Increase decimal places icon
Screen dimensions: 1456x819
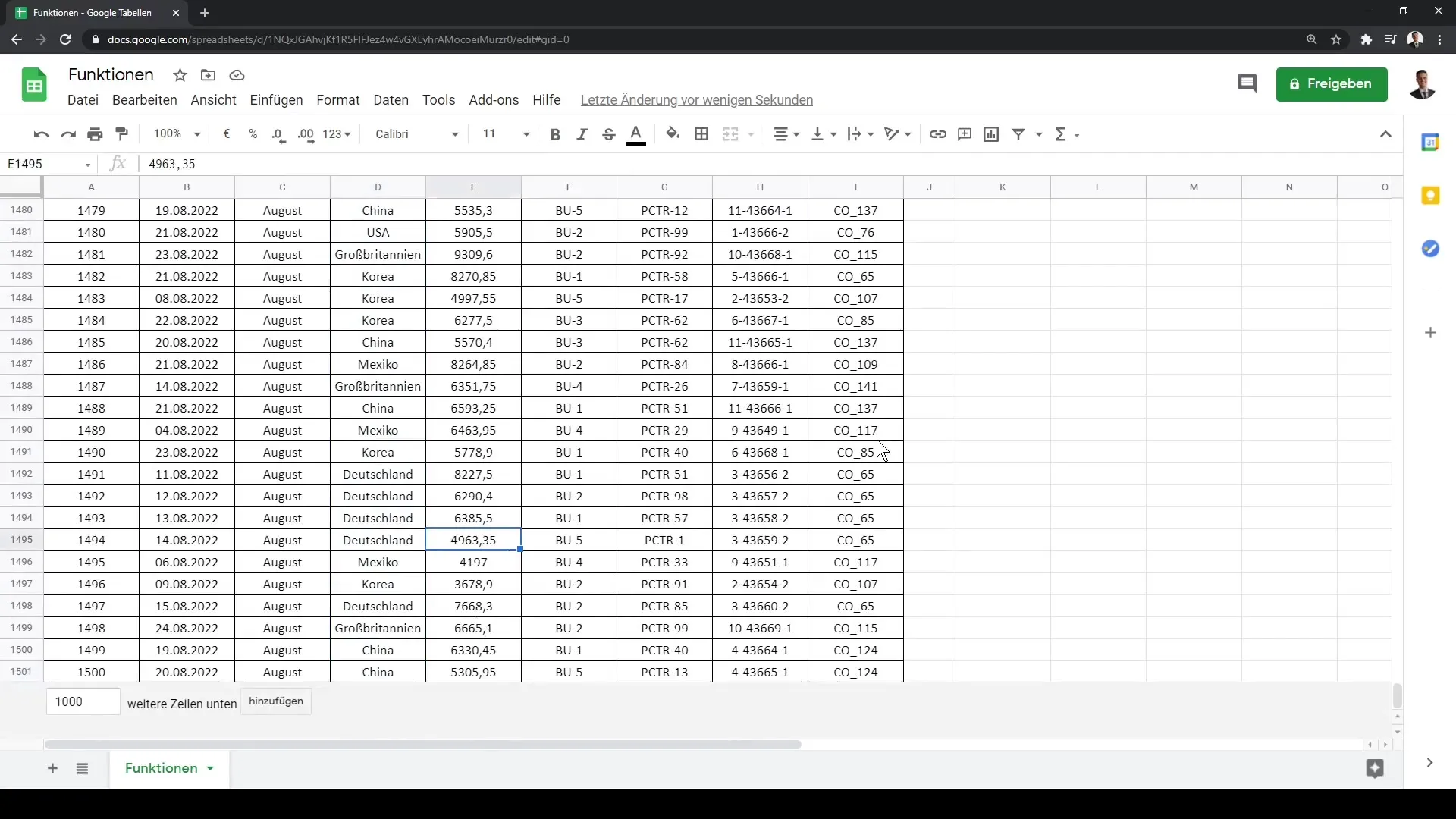coord(306,134)
